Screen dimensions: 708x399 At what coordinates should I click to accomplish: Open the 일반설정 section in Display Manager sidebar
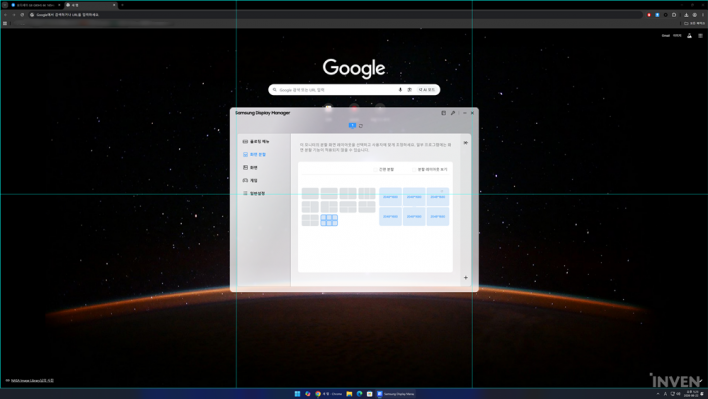[x=254, y=193]
